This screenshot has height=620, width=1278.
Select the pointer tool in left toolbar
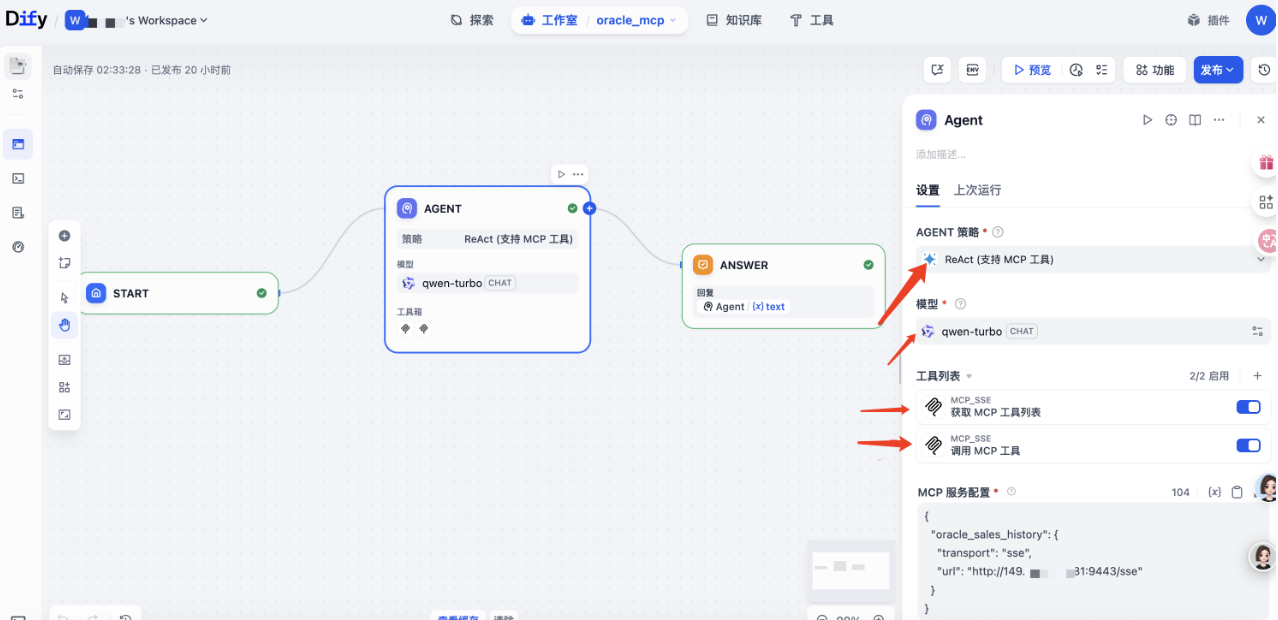pos(64,297)
